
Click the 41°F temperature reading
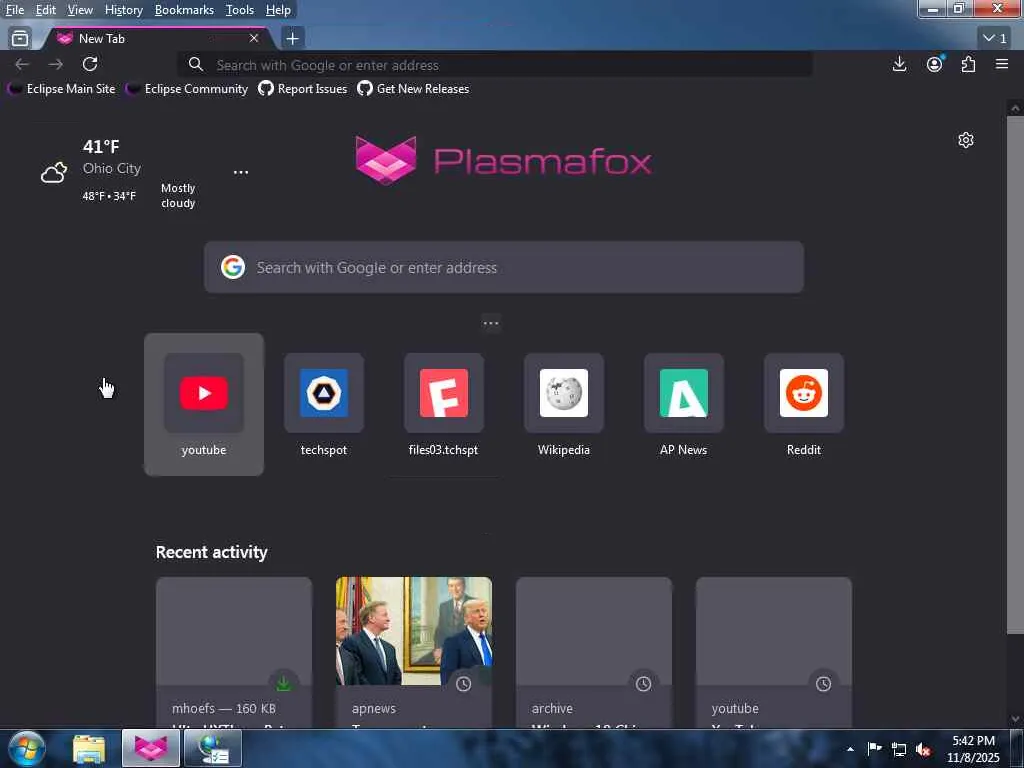pos(101,146)
